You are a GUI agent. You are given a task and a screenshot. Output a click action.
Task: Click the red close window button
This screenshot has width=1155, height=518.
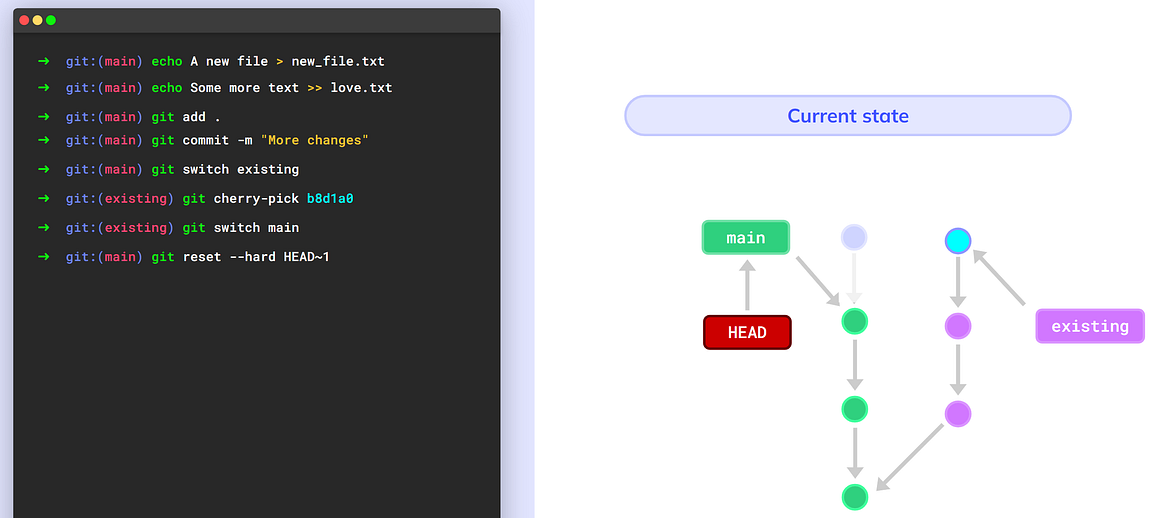point(24,20)
